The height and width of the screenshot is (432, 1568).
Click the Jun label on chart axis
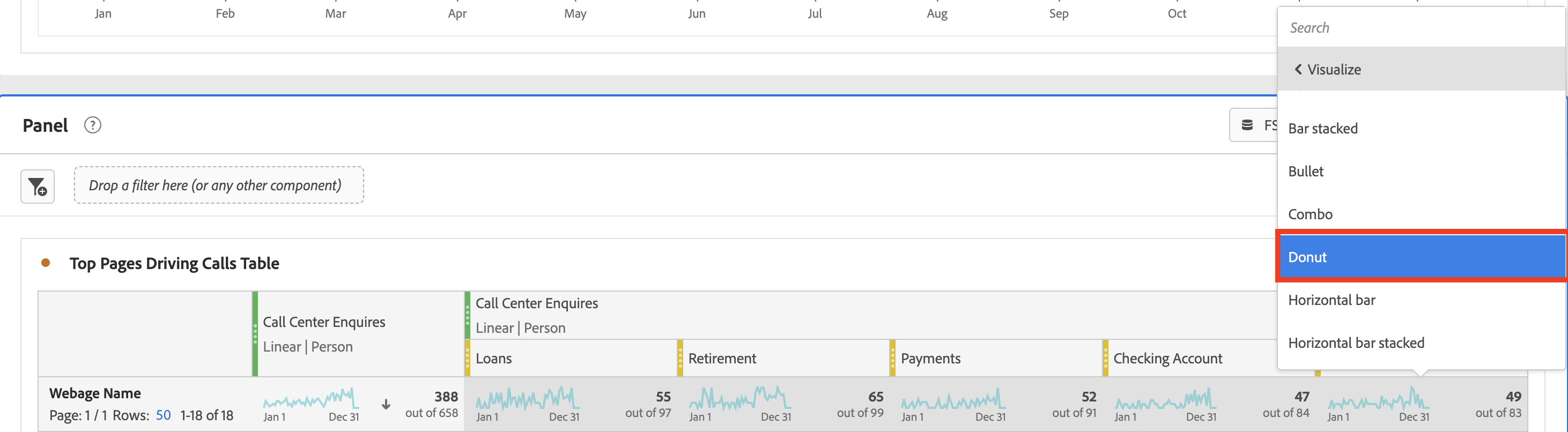(697, 13)
